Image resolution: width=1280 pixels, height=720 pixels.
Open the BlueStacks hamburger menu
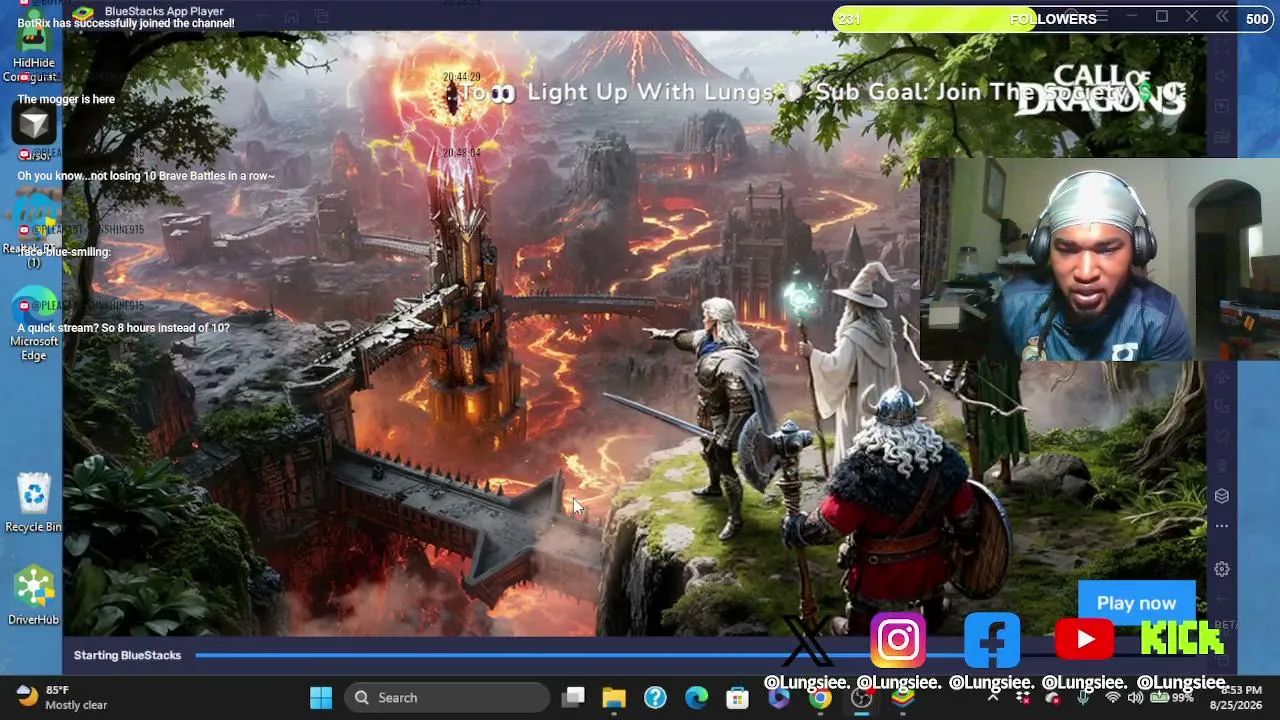pyautogui.click(x=1101, y=17)
